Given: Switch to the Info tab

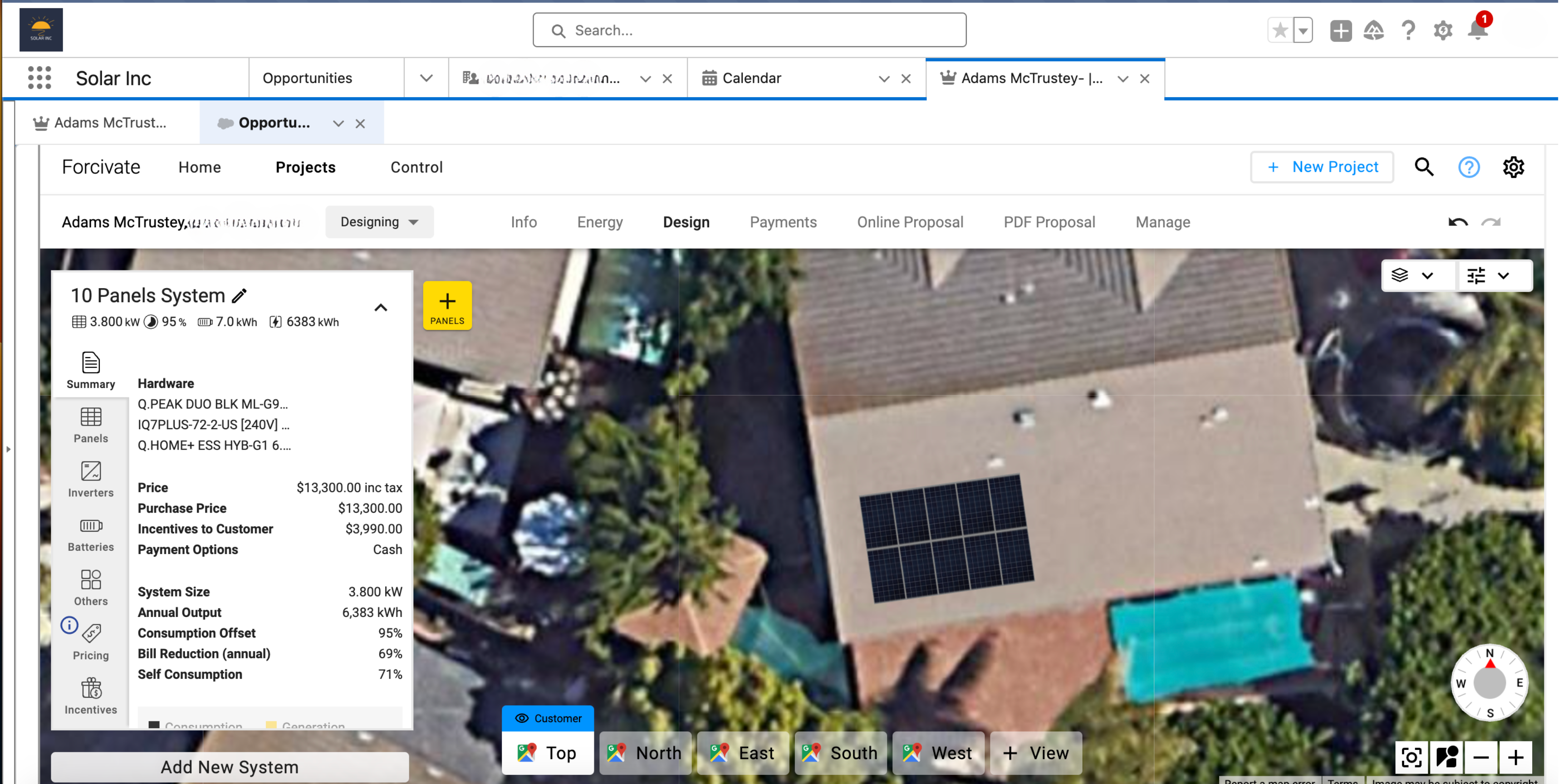Looking at the screenshot, I should (x=524, y=222).
